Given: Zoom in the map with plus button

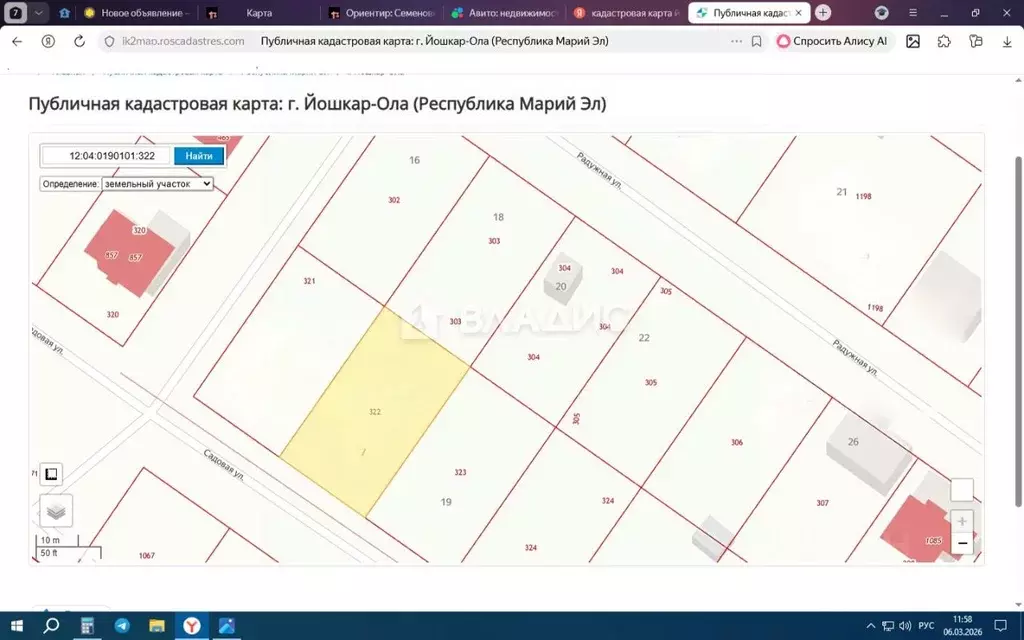Looking at the screenshot, I should (x=961, y=521).
